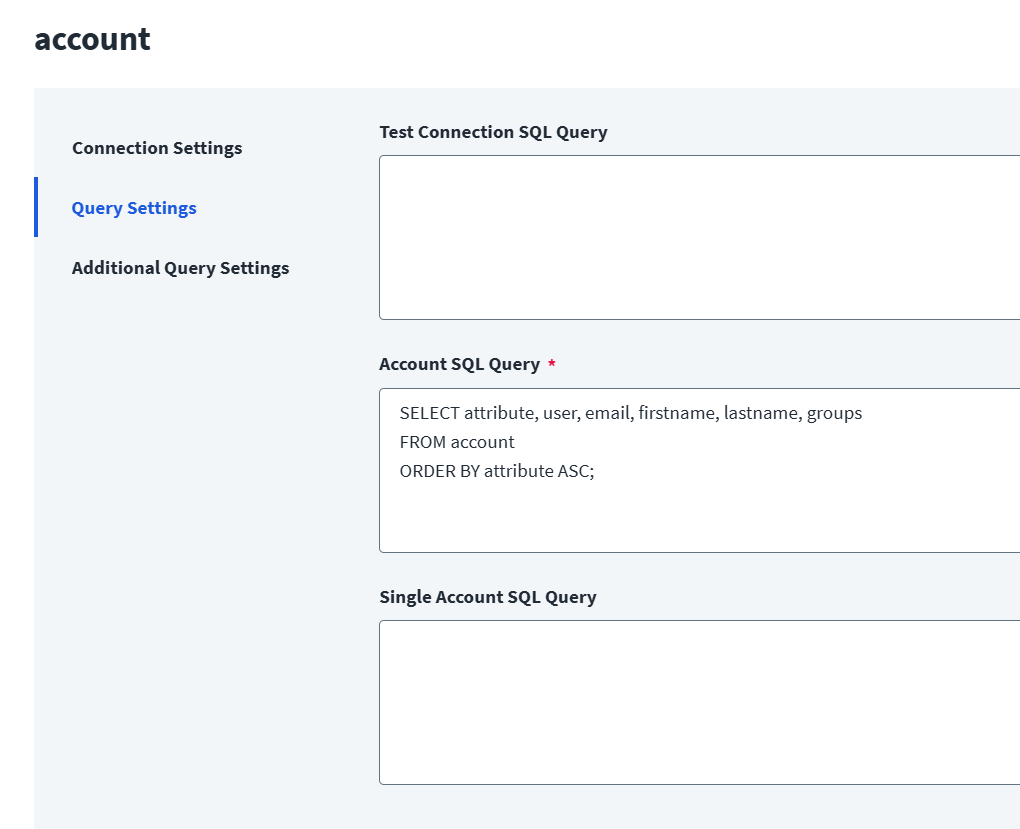
Task: Click the red required asterisk
Action: [x=551, y=364]
